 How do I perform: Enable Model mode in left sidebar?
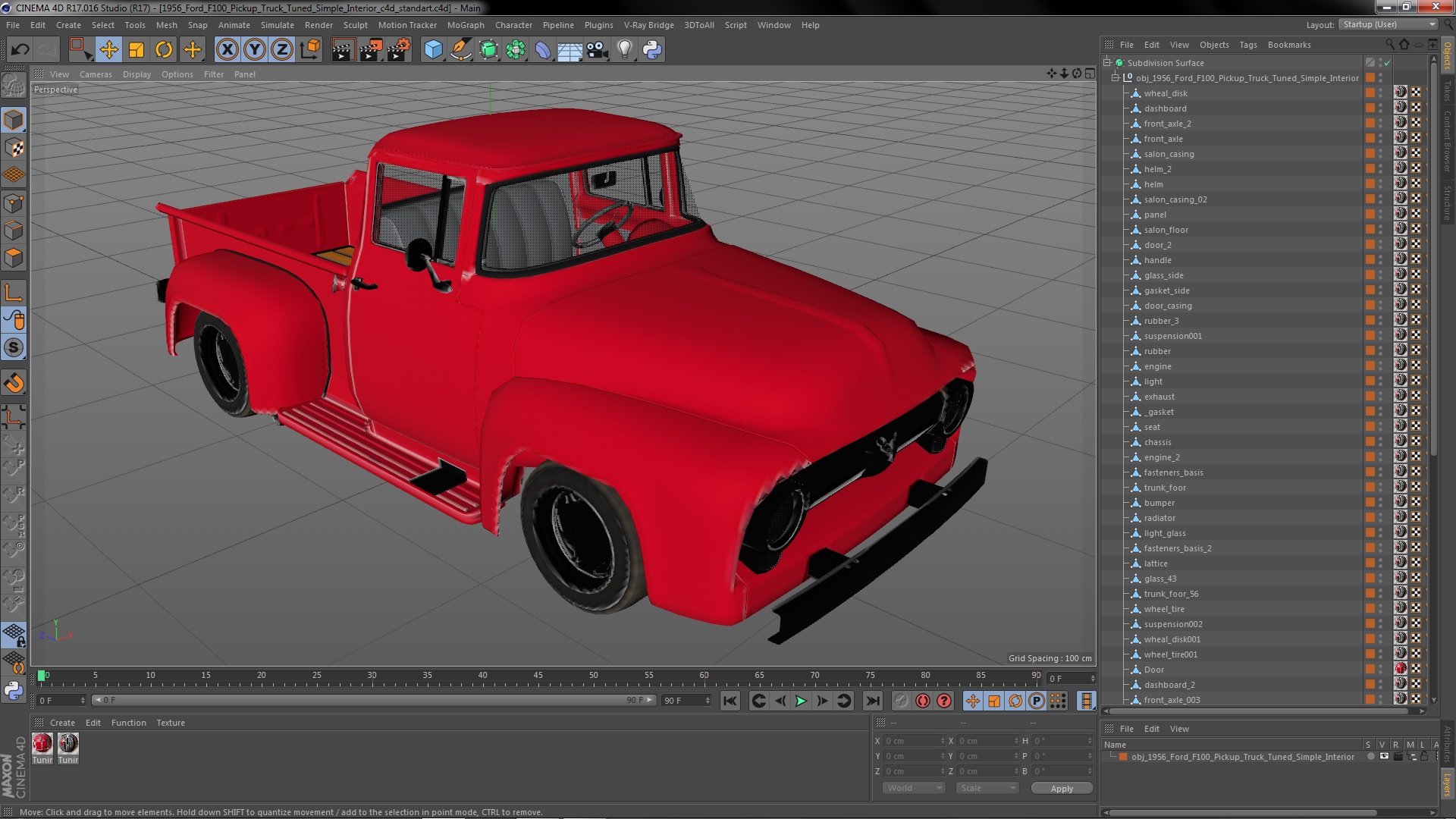point(14,120)
